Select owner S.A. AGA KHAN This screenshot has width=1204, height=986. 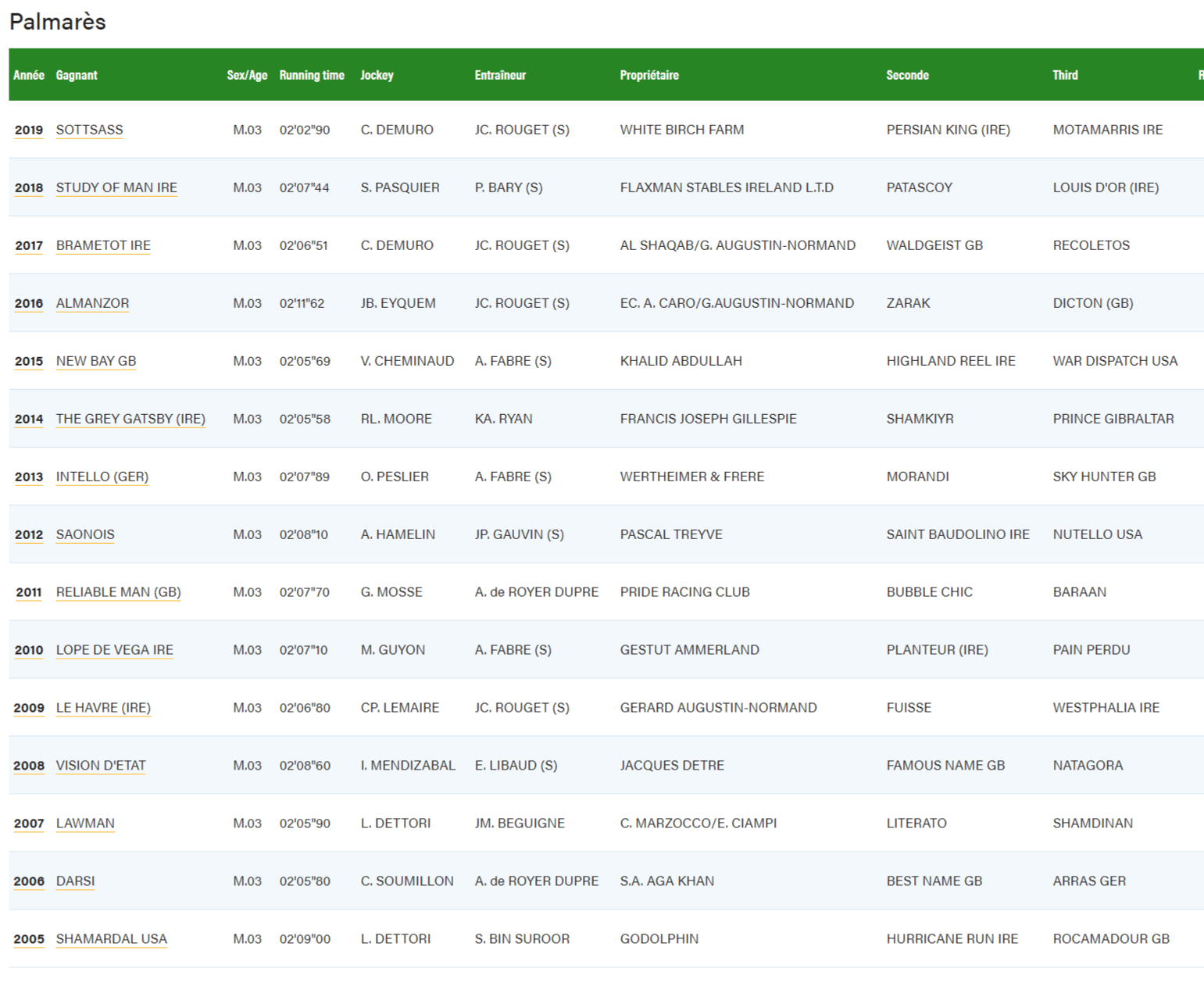[x=666, y=881]
